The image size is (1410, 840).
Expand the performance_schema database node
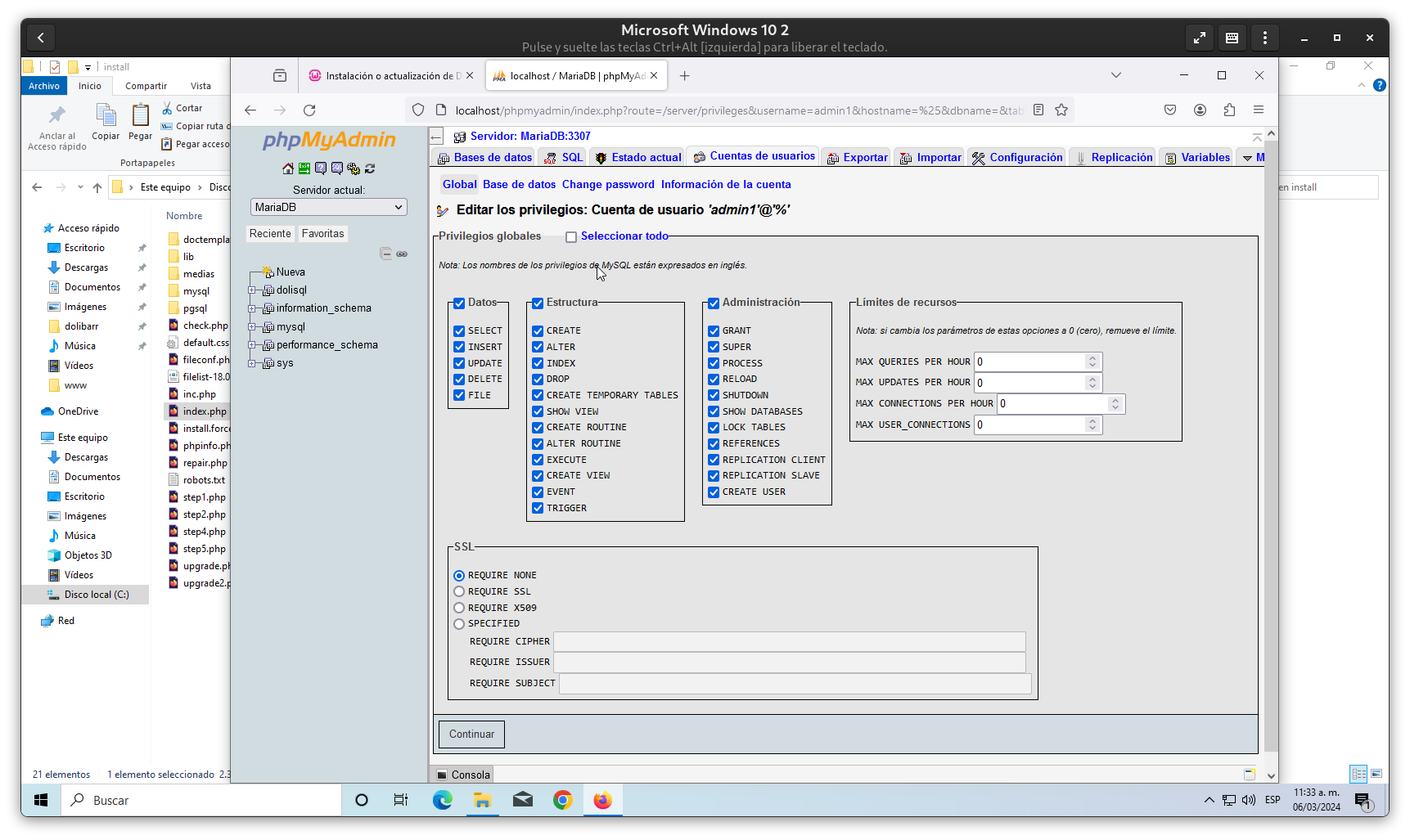point(252,345)
